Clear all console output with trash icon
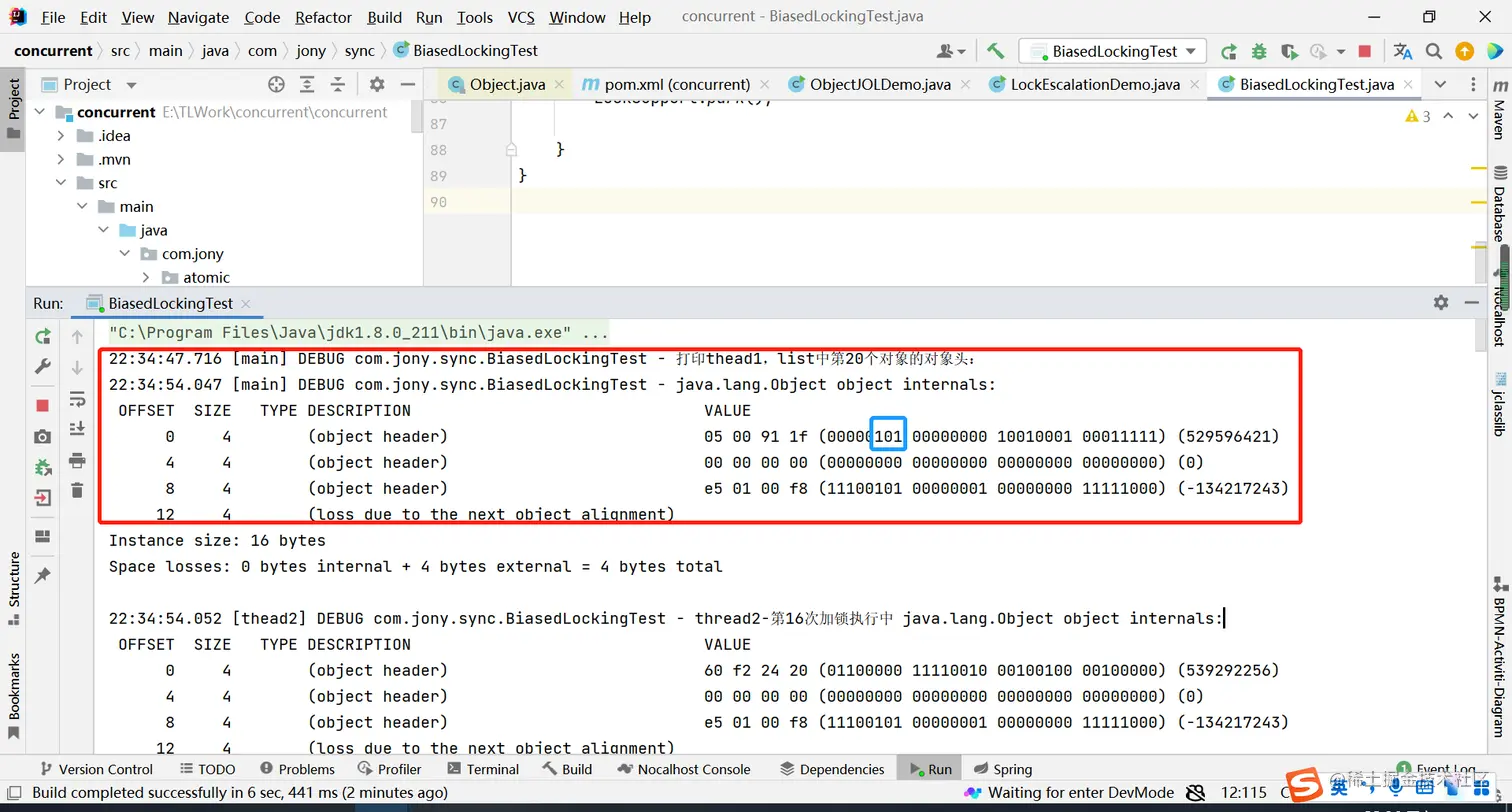Image resolution: width=1512 pixels, height=812 pixels. coord(77,490)
